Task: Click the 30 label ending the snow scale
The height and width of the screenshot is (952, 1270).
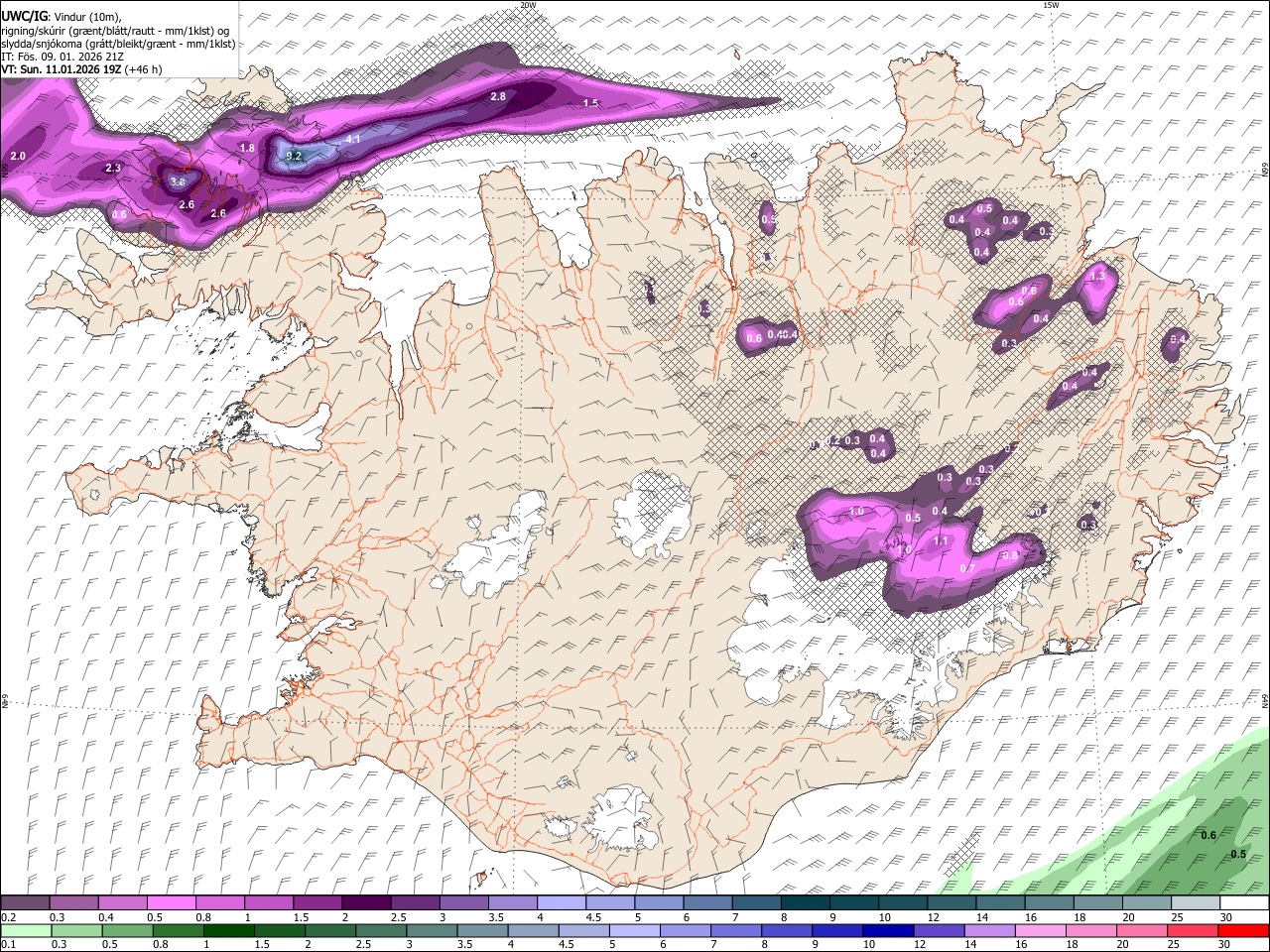Action: (x=1225, y=917)
